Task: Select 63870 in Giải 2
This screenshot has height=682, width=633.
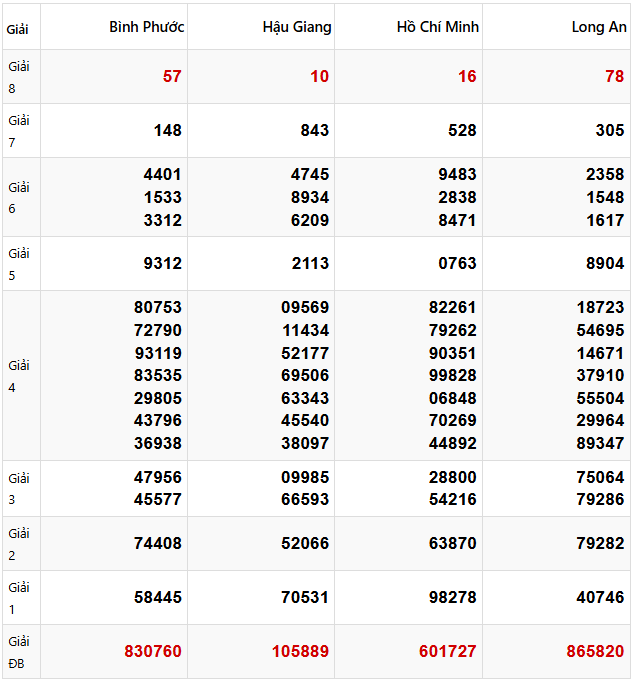Action: [453, 544]
